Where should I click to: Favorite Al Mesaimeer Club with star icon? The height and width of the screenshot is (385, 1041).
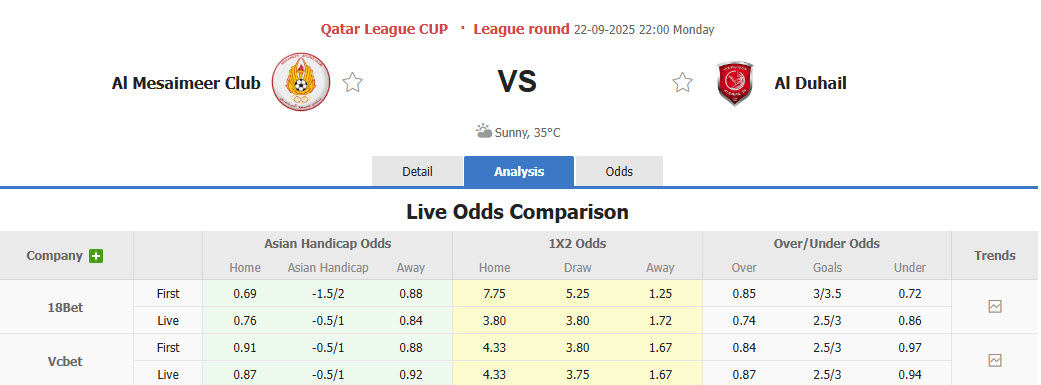[x=353, y=83]
